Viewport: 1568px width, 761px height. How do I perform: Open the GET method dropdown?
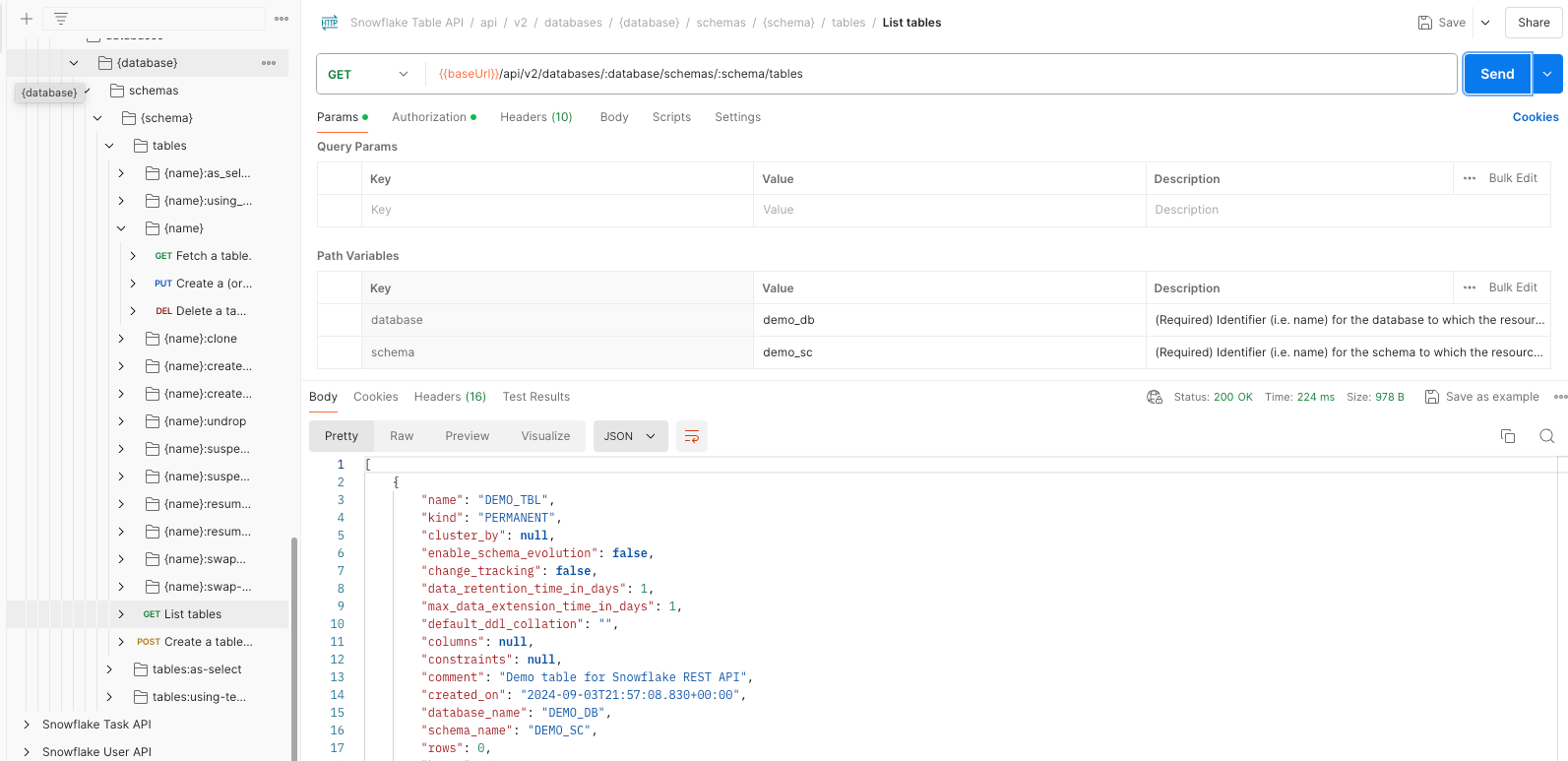coord(369,74)
